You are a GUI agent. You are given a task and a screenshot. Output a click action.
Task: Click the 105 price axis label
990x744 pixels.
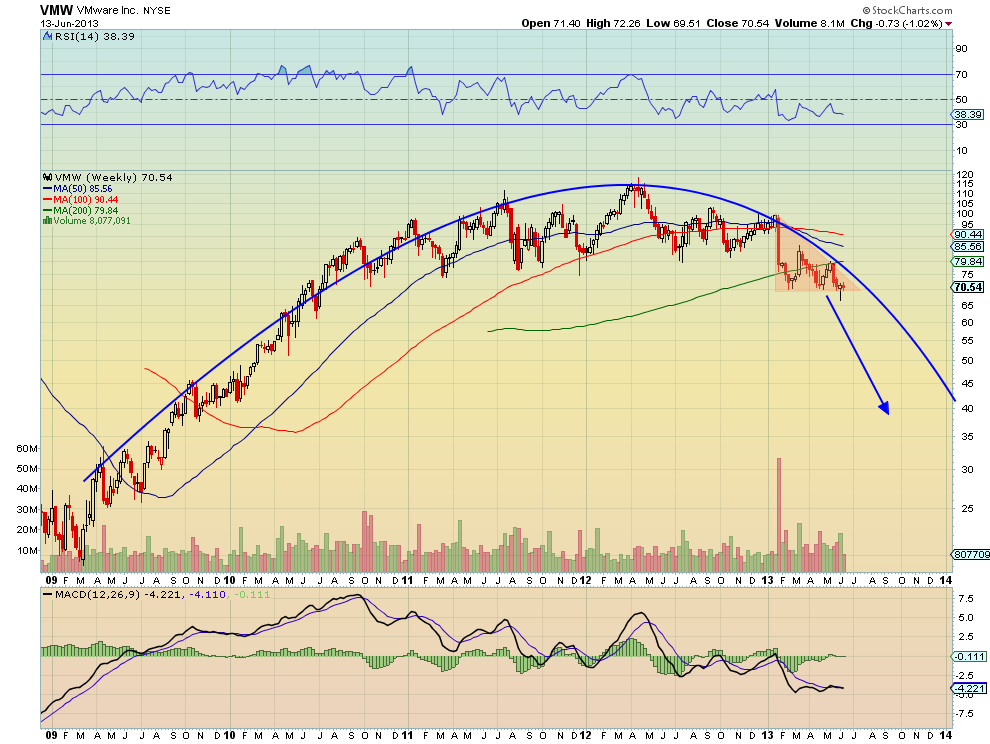tap(965, 203)
